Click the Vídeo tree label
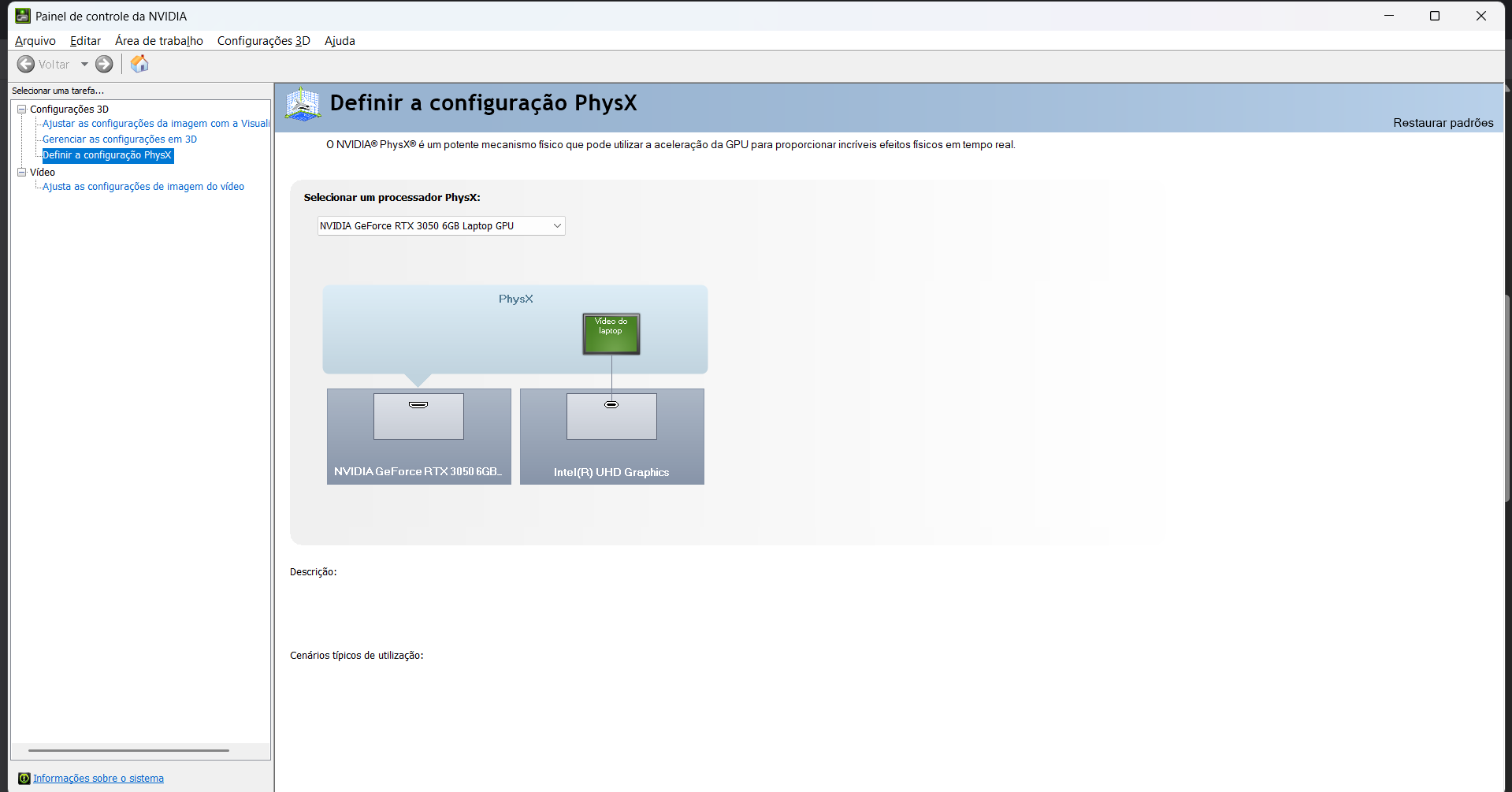The width and height of the screenshot is (1512, 792). pyautogui.click(x=43, y=173)
